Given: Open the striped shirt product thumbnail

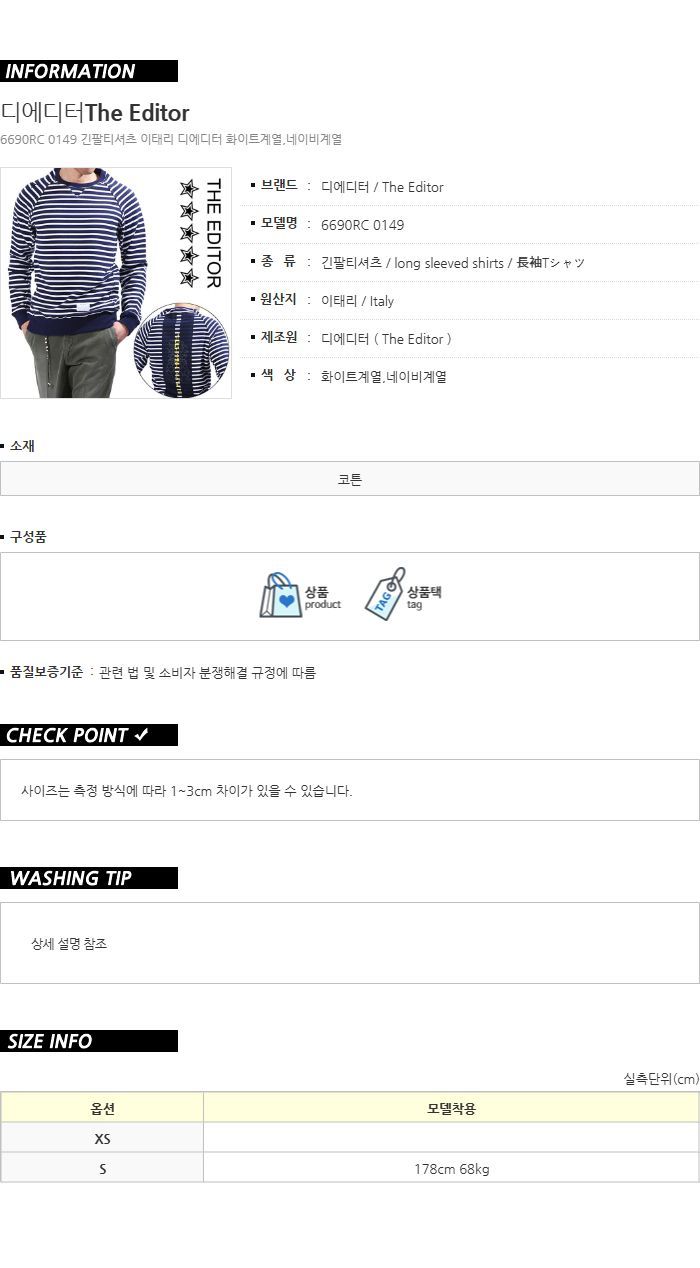Looking at the screenshot, I should coord(116,283).
